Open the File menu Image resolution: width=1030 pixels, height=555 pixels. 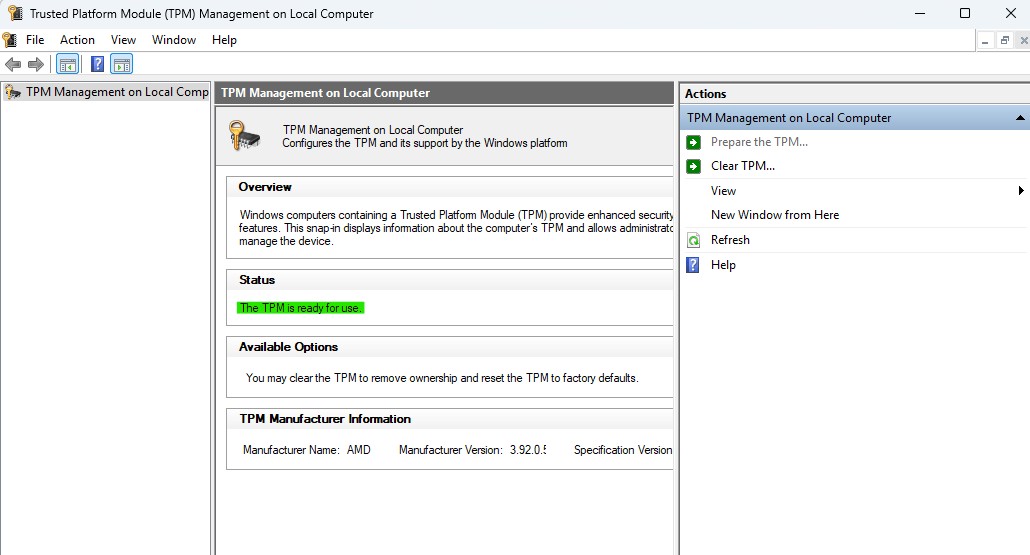pos(35,40)
